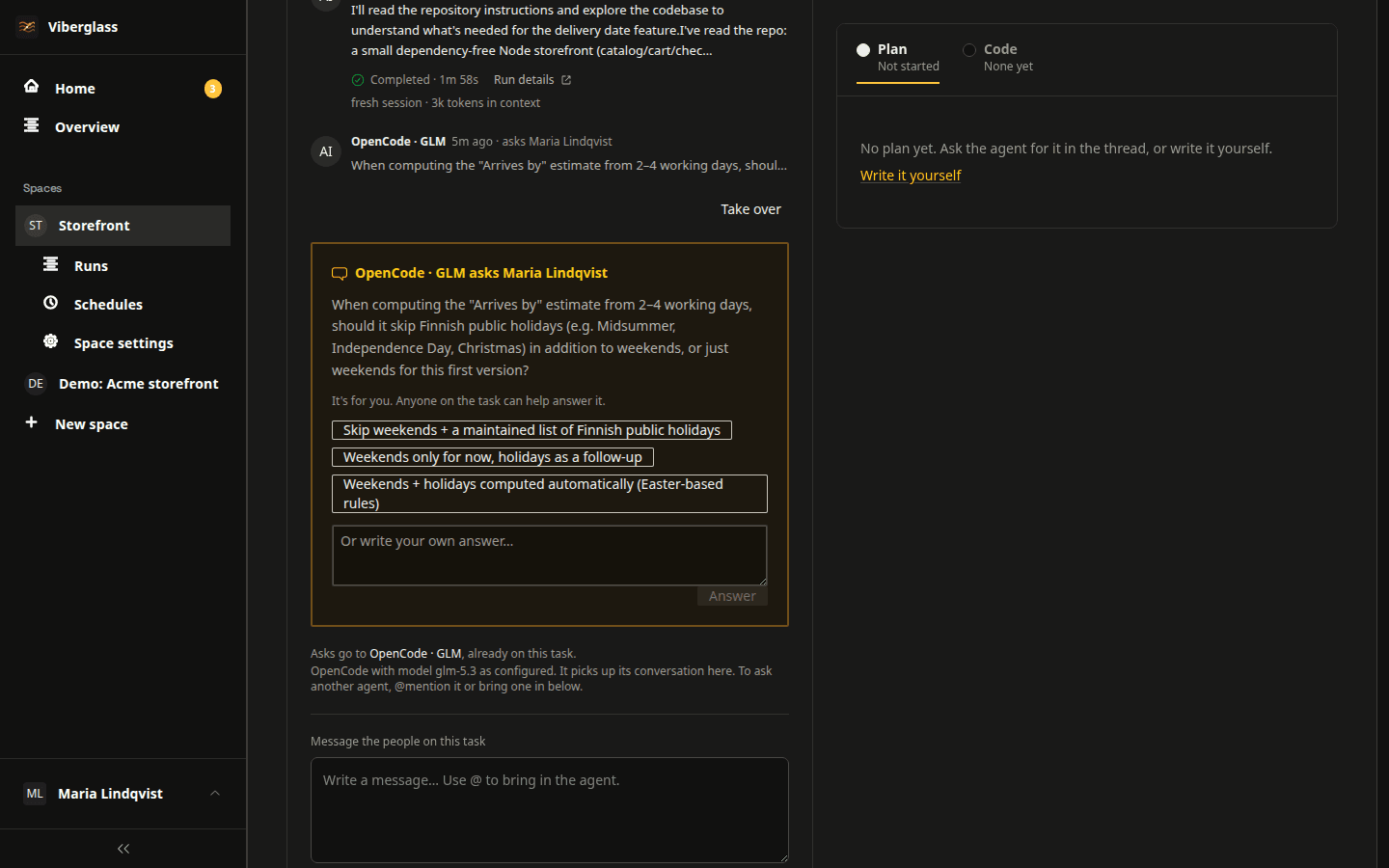Switch to the Plan tab

(x=898, y=58)
